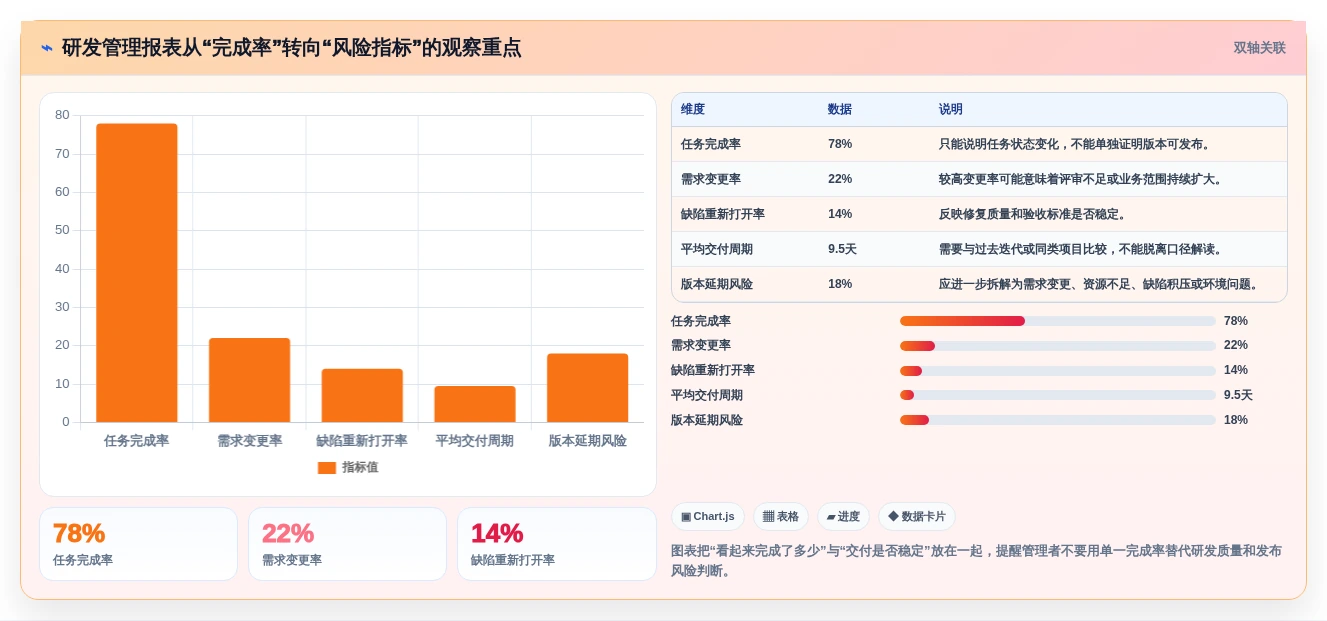Click the 22% progress bar for 需求变更率
Screen dimensions: 1327x621
click(x=1058, y=346)
